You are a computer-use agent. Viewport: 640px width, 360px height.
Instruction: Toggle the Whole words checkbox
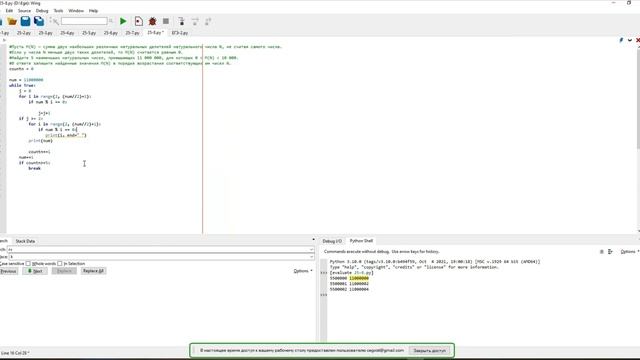pos(28,264)
